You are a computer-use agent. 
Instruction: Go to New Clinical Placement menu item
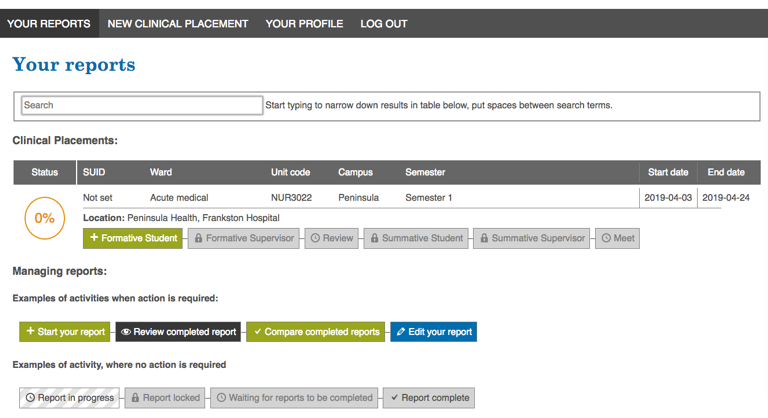[x=178, y=24]
